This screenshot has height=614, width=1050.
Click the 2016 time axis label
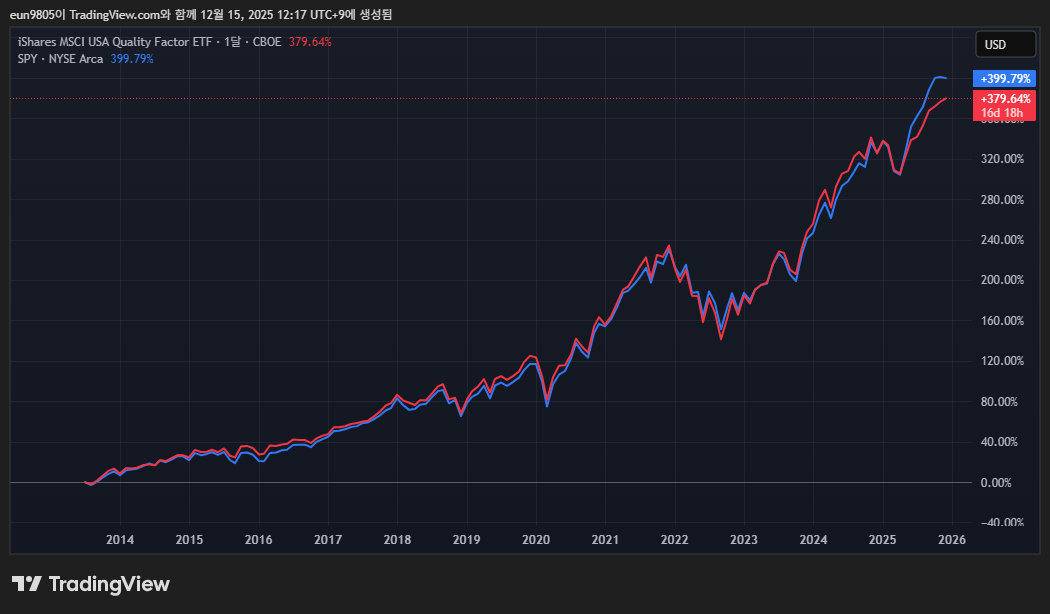click(258, 540)
